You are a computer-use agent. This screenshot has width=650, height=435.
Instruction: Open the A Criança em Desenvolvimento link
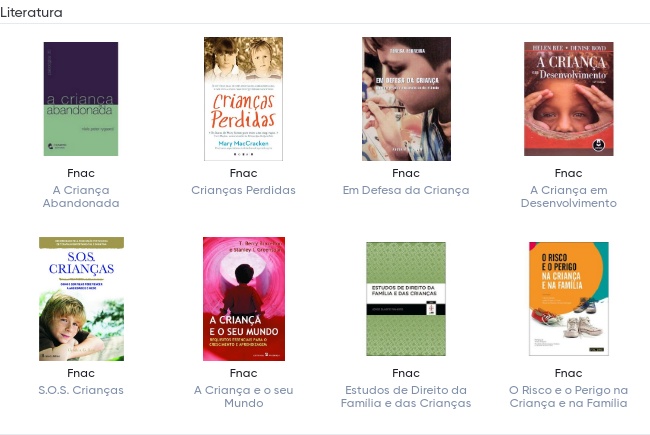569,197
